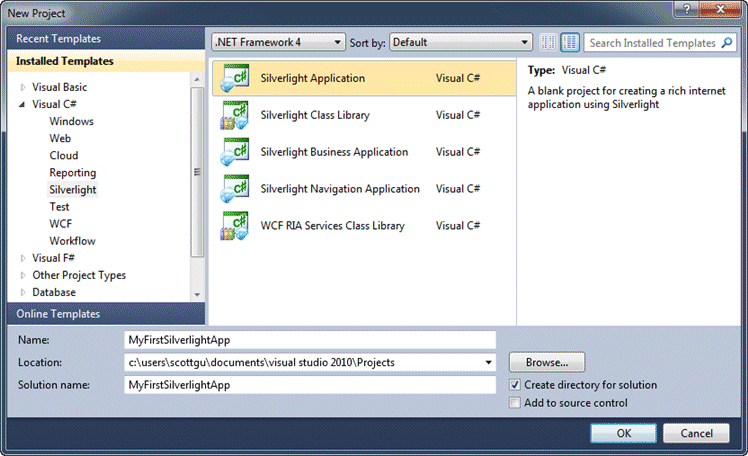Open the dialog help question mark
Screen dimensions: 748x456
click(x=686, y=9)
